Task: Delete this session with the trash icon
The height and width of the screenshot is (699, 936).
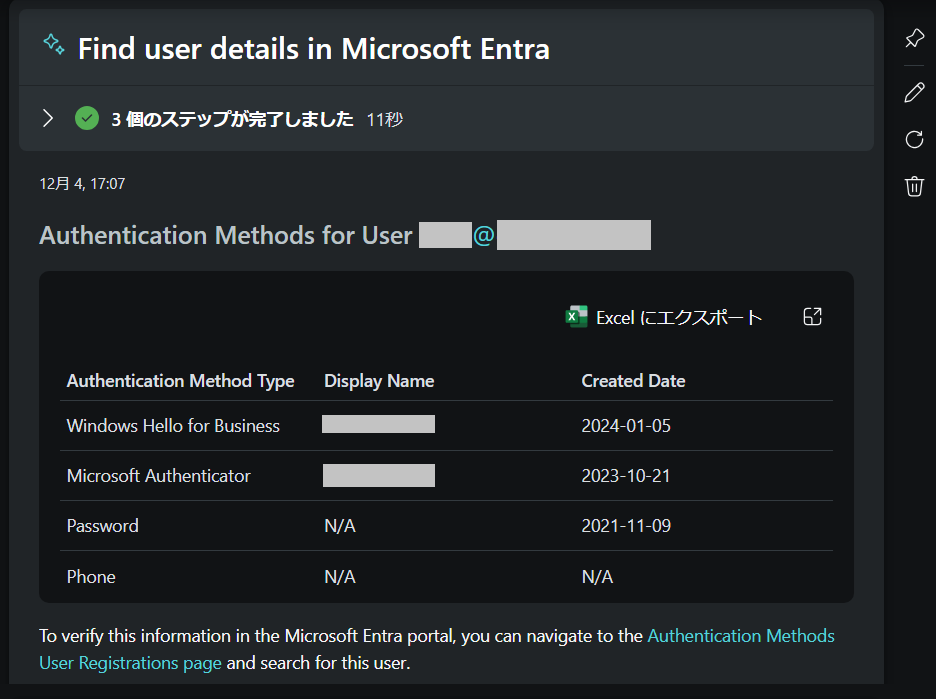Action: click(x=913, y=186)
